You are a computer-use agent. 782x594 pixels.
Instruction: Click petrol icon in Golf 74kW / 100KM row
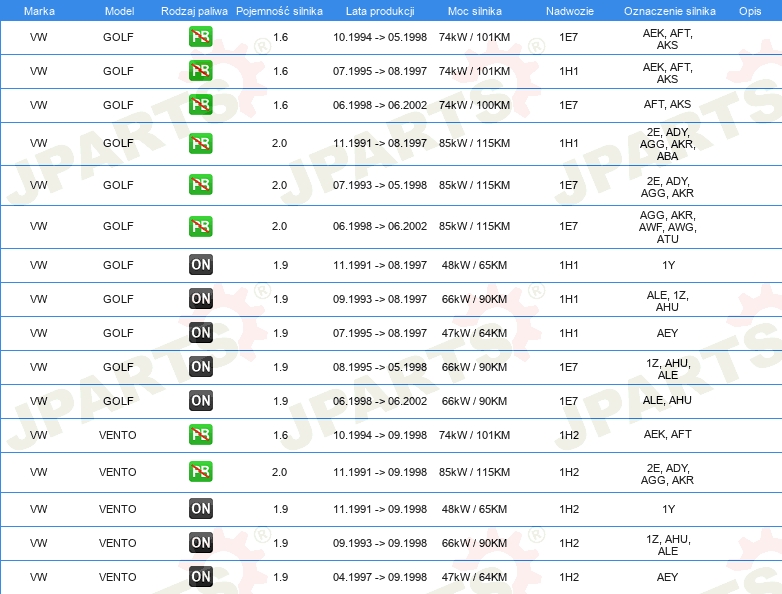[x=200, y=104]
